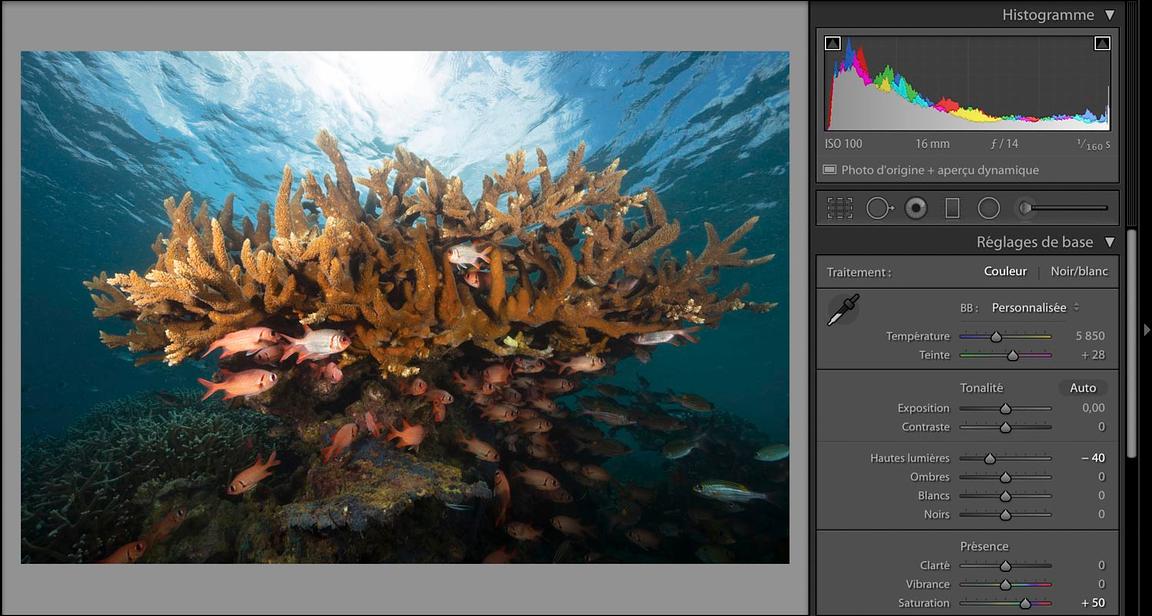Screen dimensions: 1152x616
Task: Pick the white balance eyedropper tool
Action: click(x=843, y=309)
